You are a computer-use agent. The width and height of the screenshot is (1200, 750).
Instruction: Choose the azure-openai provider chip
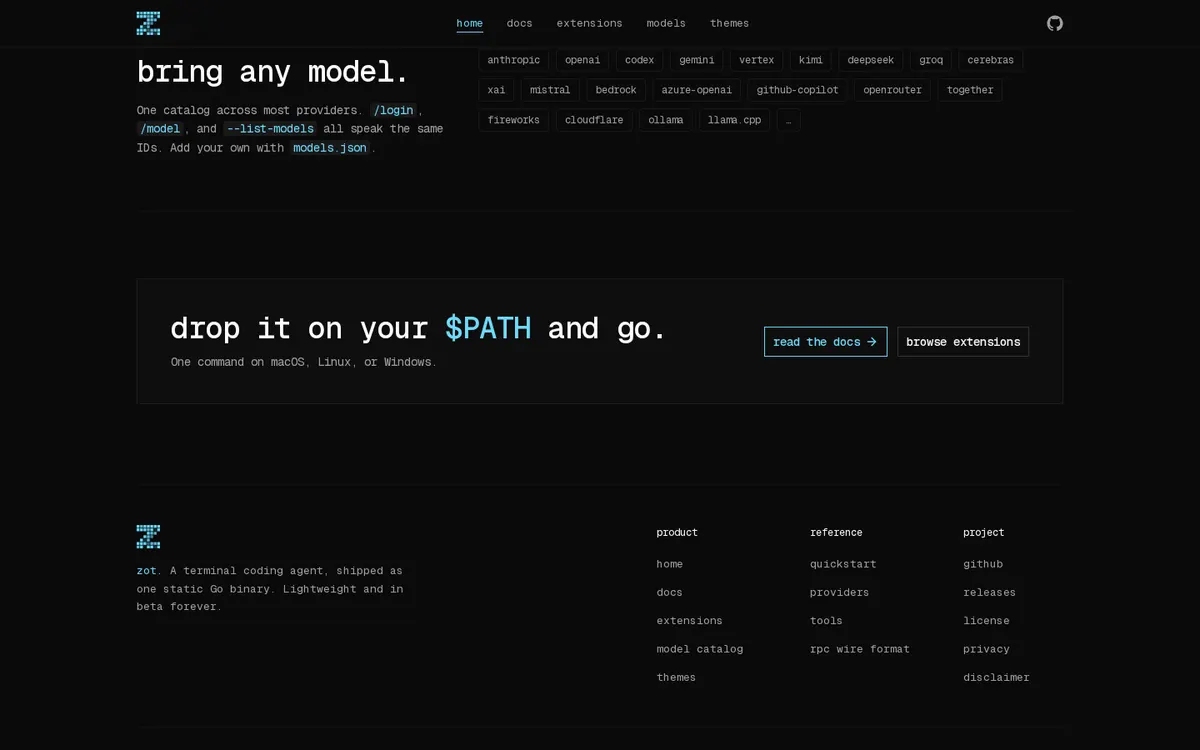pyautogui.click(x=697, y=90)
